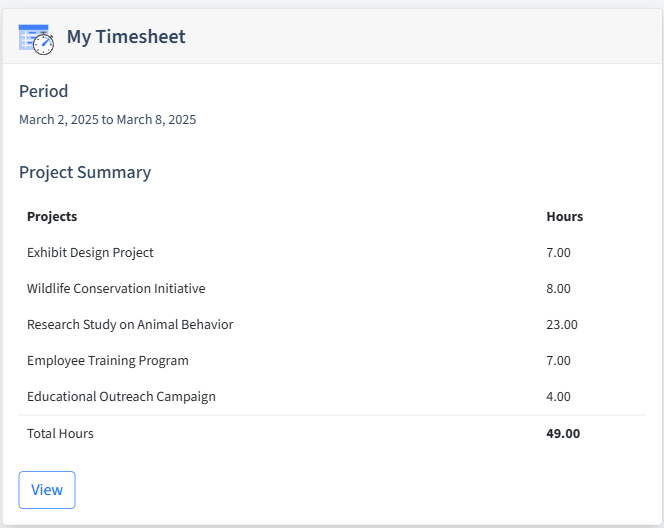Click the Total Hours label
Viewport: 664px width, 528px height.
point(60,434)
